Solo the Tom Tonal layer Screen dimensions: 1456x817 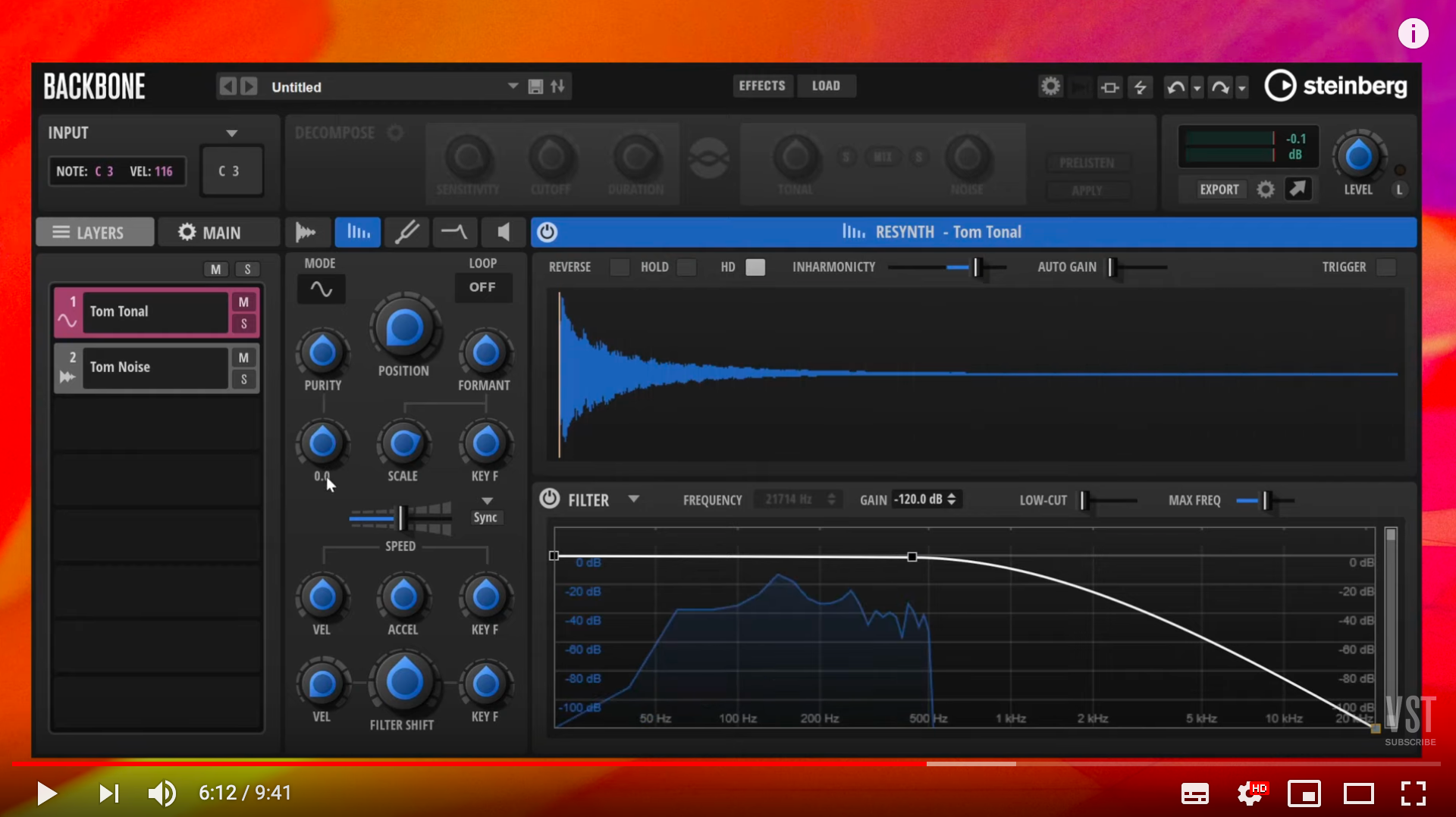[243, 324]
